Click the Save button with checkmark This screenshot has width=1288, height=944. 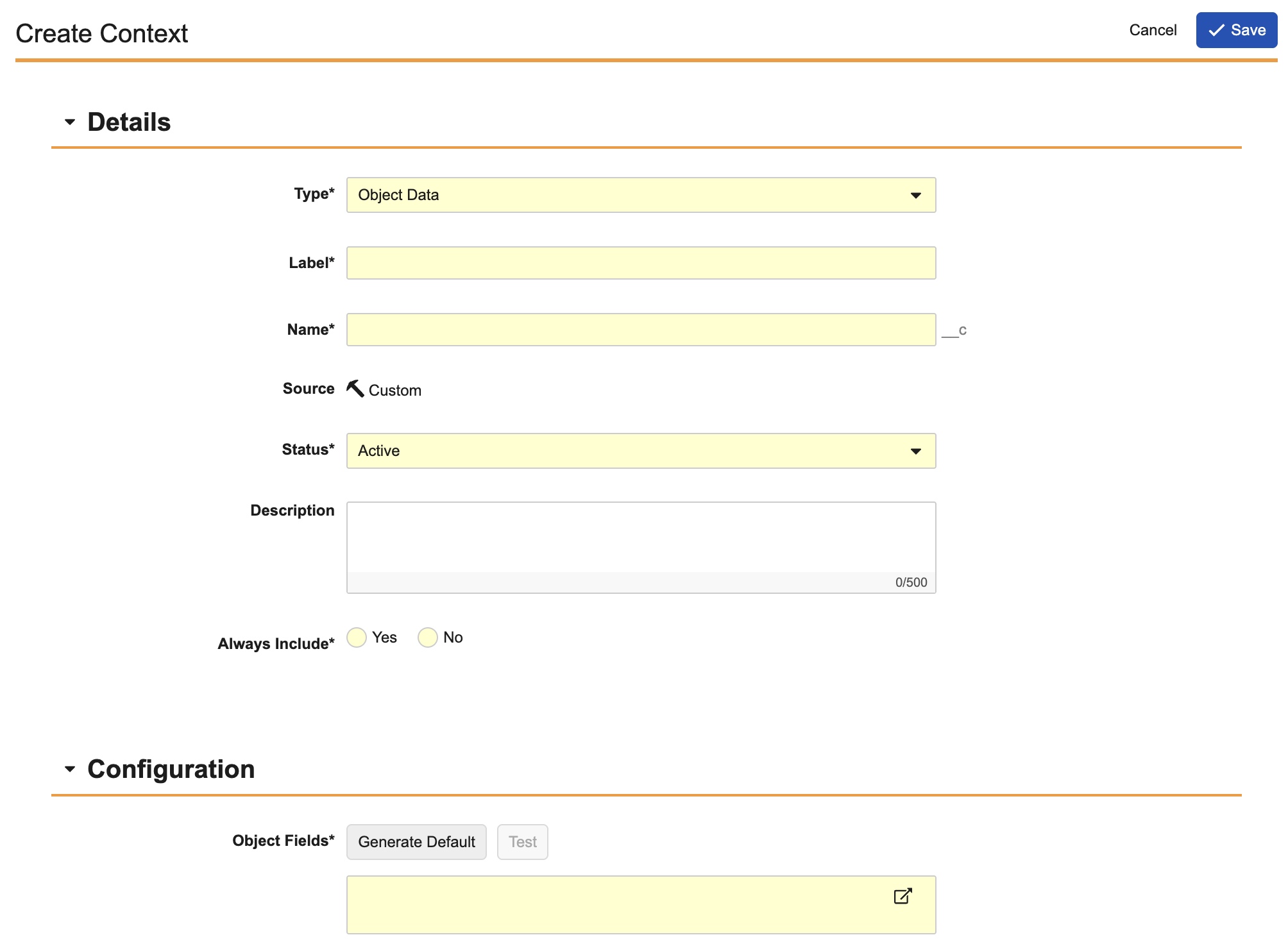(1236, 30)
